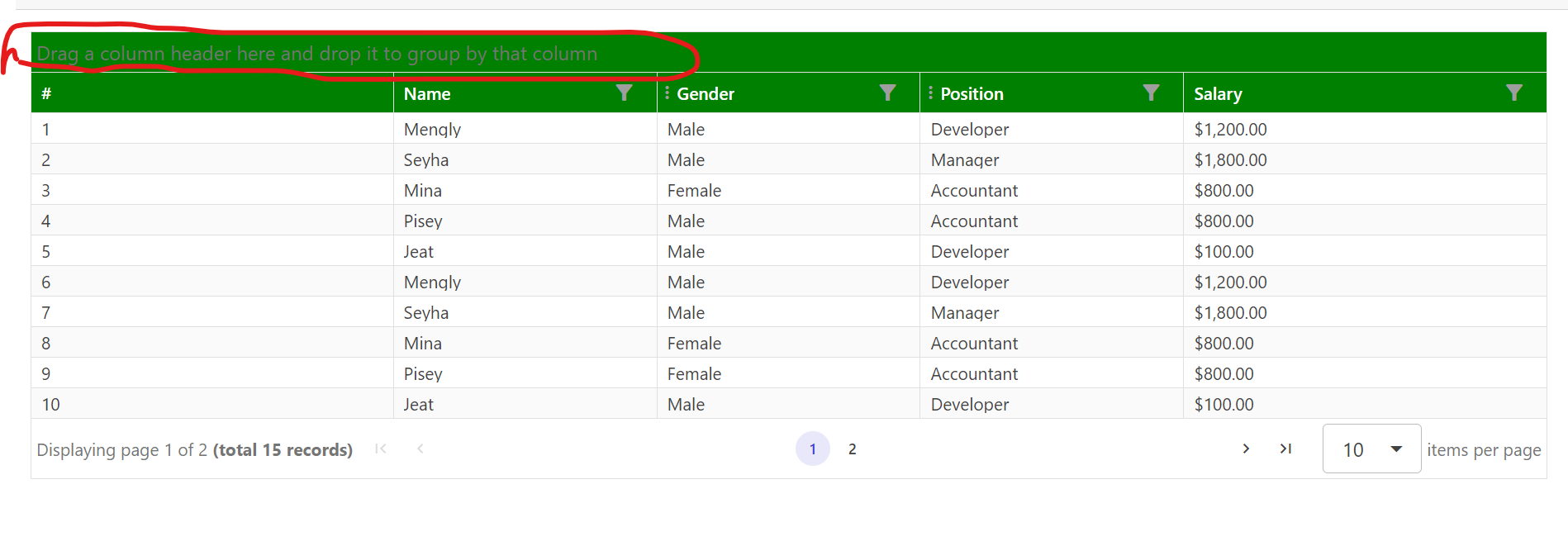Select the Seyha name in row 7
1568x546 pixels.
(x=426, y=313)
